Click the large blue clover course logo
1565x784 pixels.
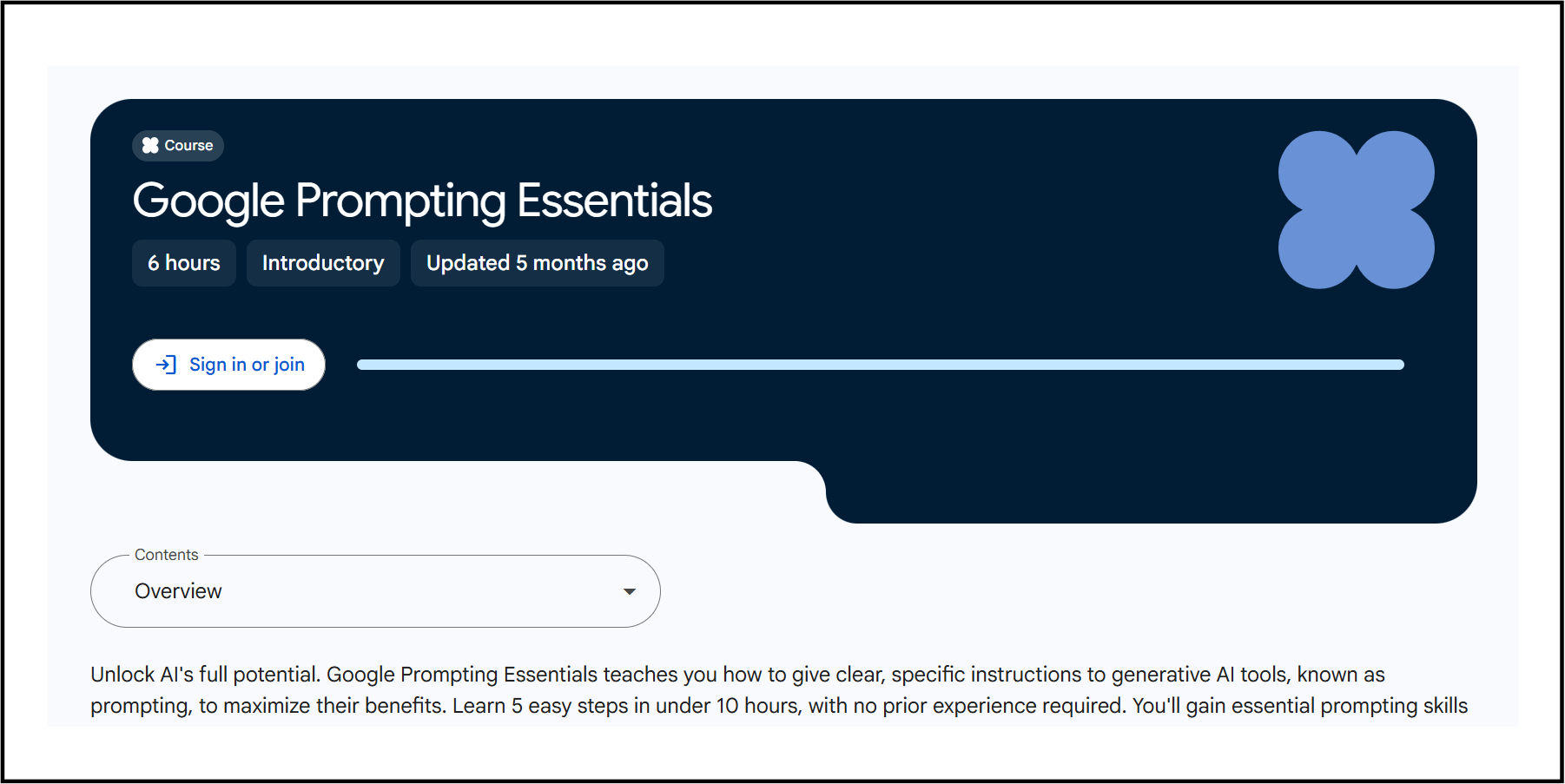click(x=1356, y=209)
